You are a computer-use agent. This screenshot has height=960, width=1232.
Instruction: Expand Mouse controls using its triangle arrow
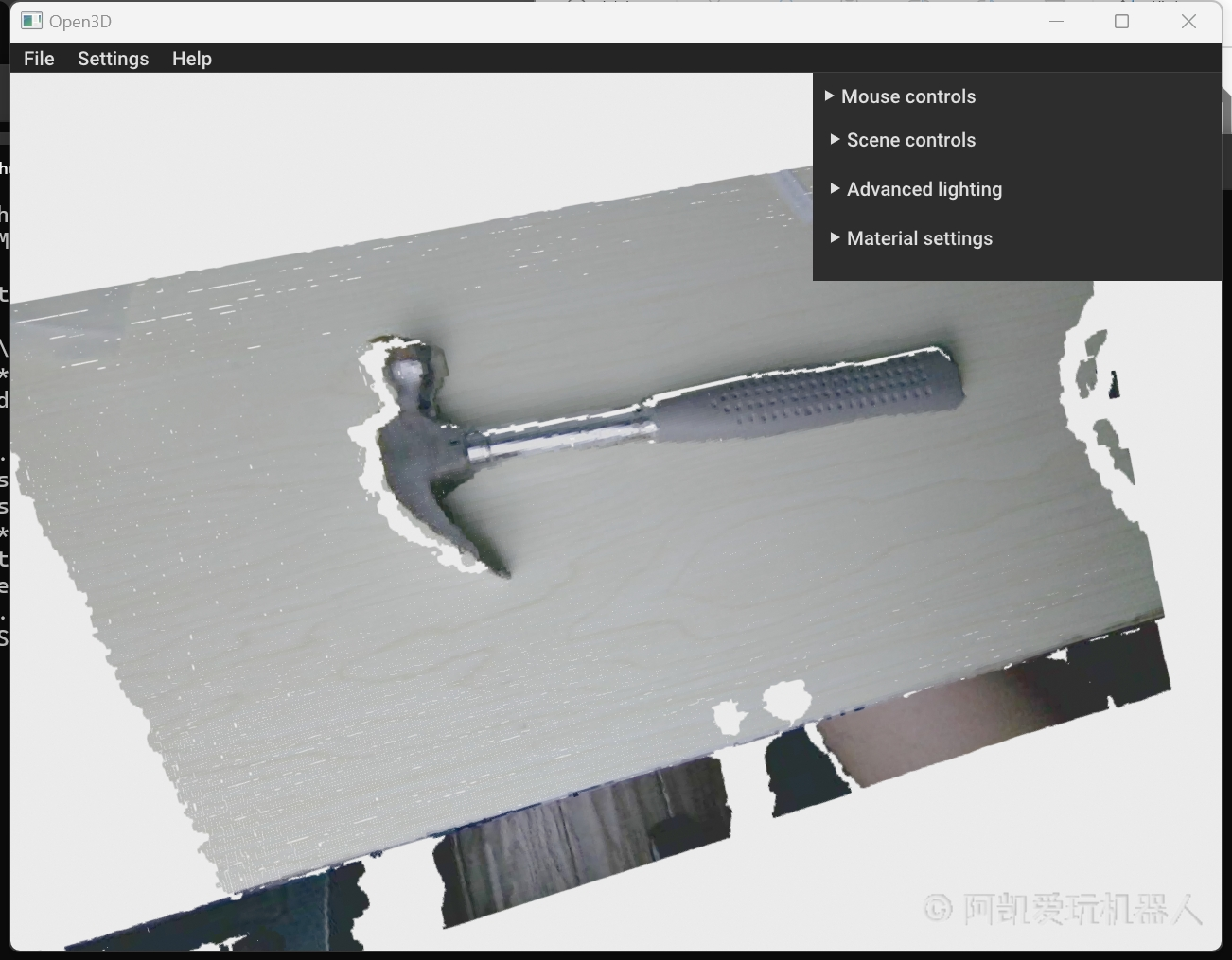point(830,96)
